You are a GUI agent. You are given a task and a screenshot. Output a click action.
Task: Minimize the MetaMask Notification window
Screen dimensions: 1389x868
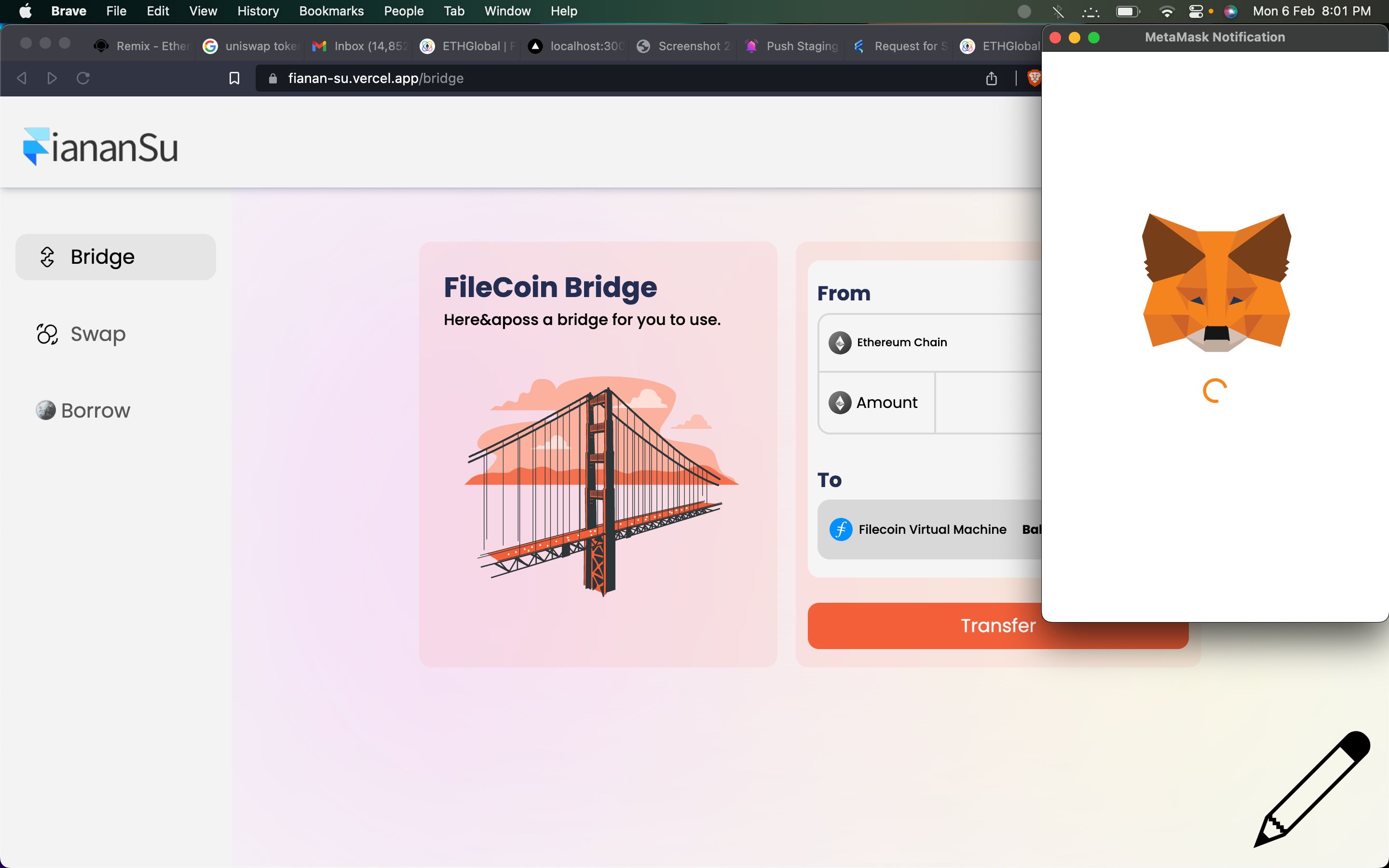pyautogui.click(x=1075, y=37)
